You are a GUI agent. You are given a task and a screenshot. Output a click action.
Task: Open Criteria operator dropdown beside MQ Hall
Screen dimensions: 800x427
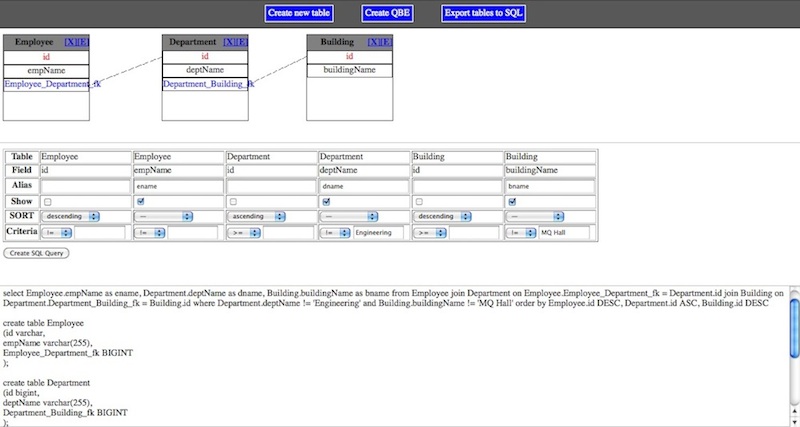pos(521,233)
